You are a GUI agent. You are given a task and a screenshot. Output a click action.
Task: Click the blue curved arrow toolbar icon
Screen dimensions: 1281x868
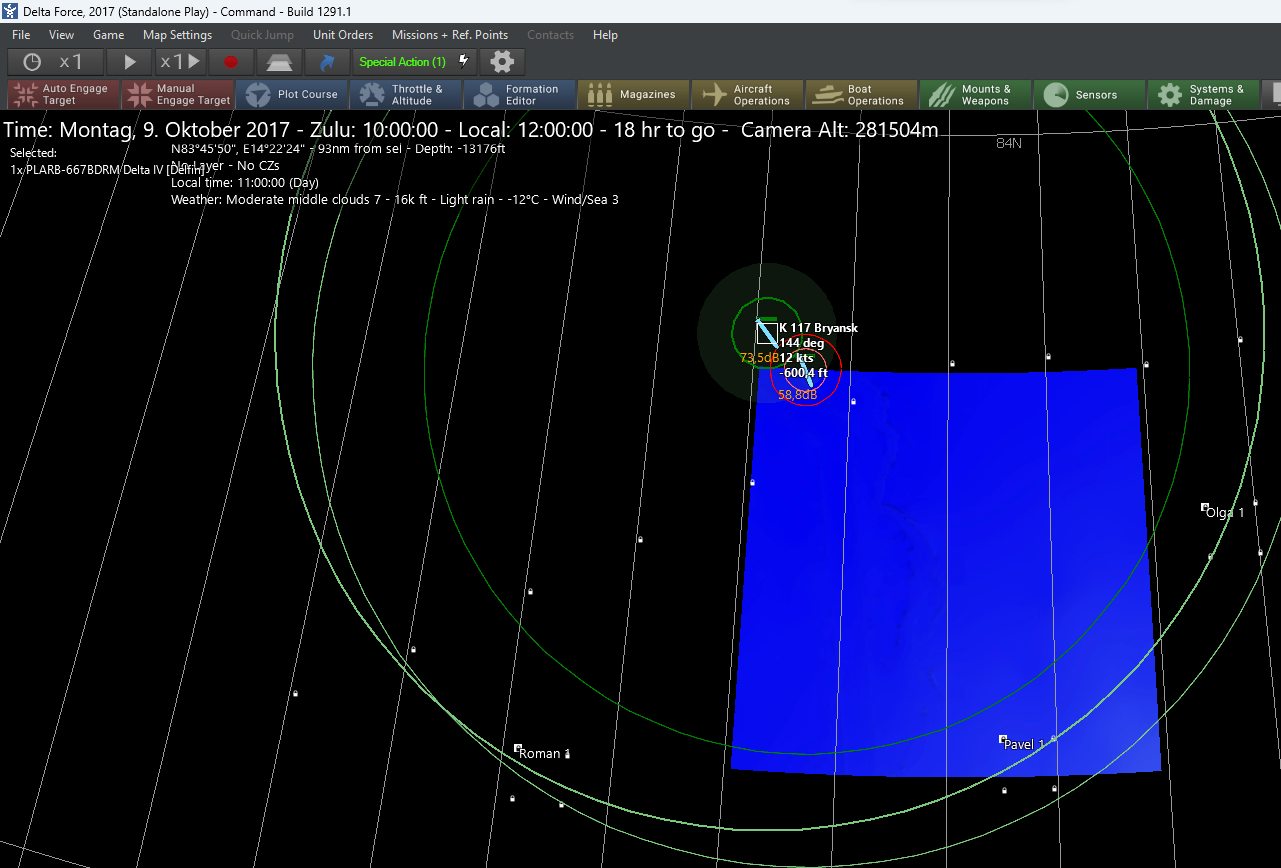click(326, 62)
